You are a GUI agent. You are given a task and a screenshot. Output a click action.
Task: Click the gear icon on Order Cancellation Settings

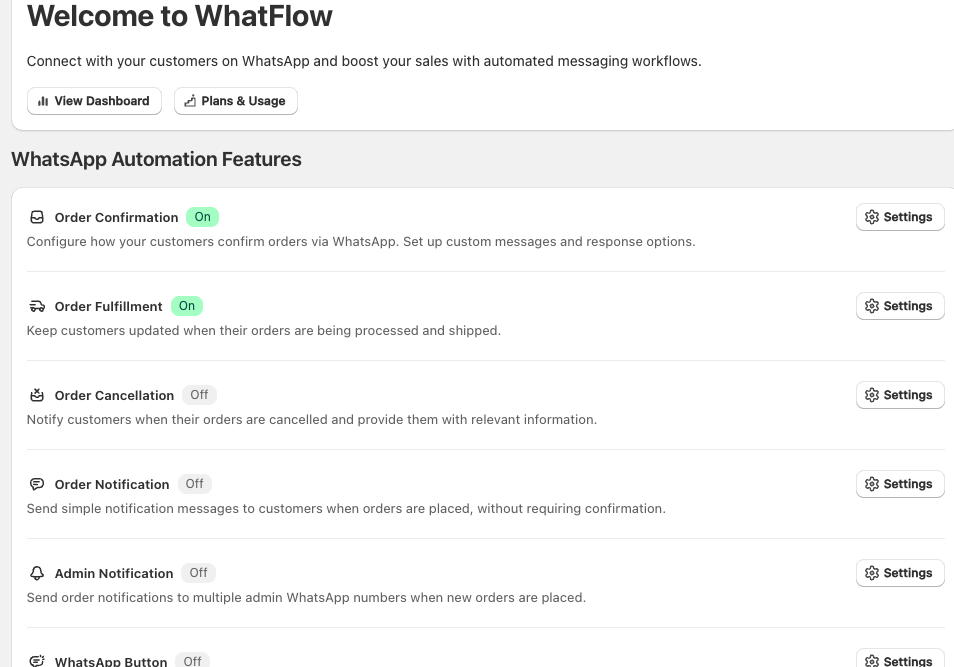click(x=872, y=395)
